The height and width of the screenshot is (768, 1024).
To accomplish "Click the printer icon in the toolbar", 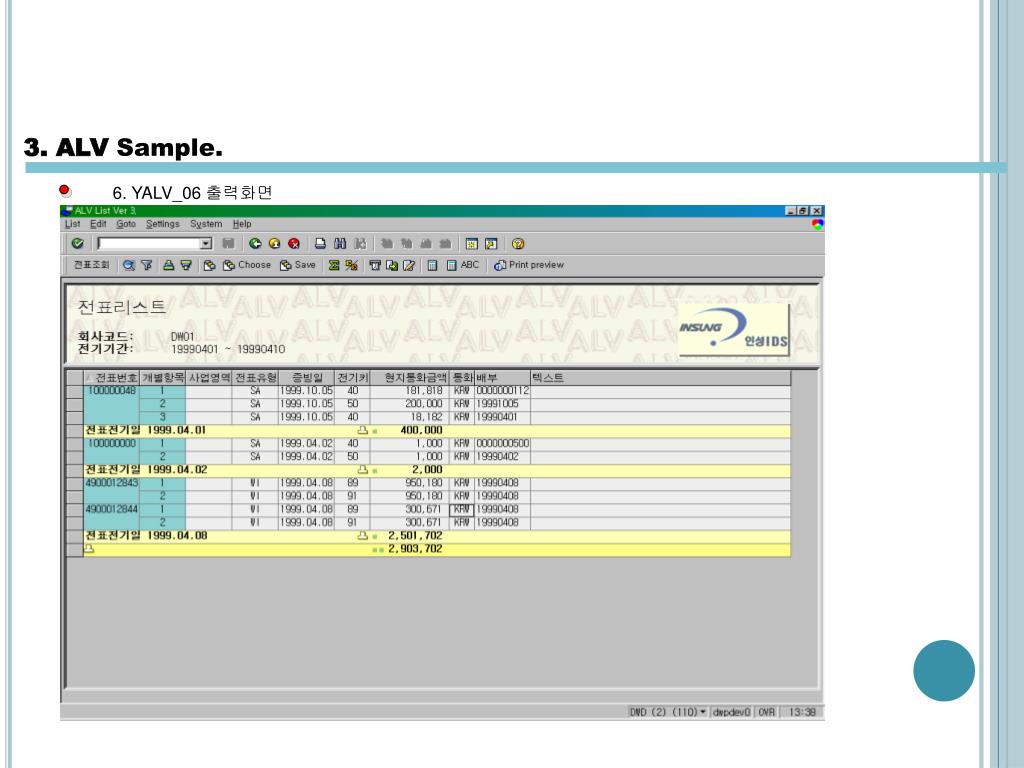I will 320,244.
